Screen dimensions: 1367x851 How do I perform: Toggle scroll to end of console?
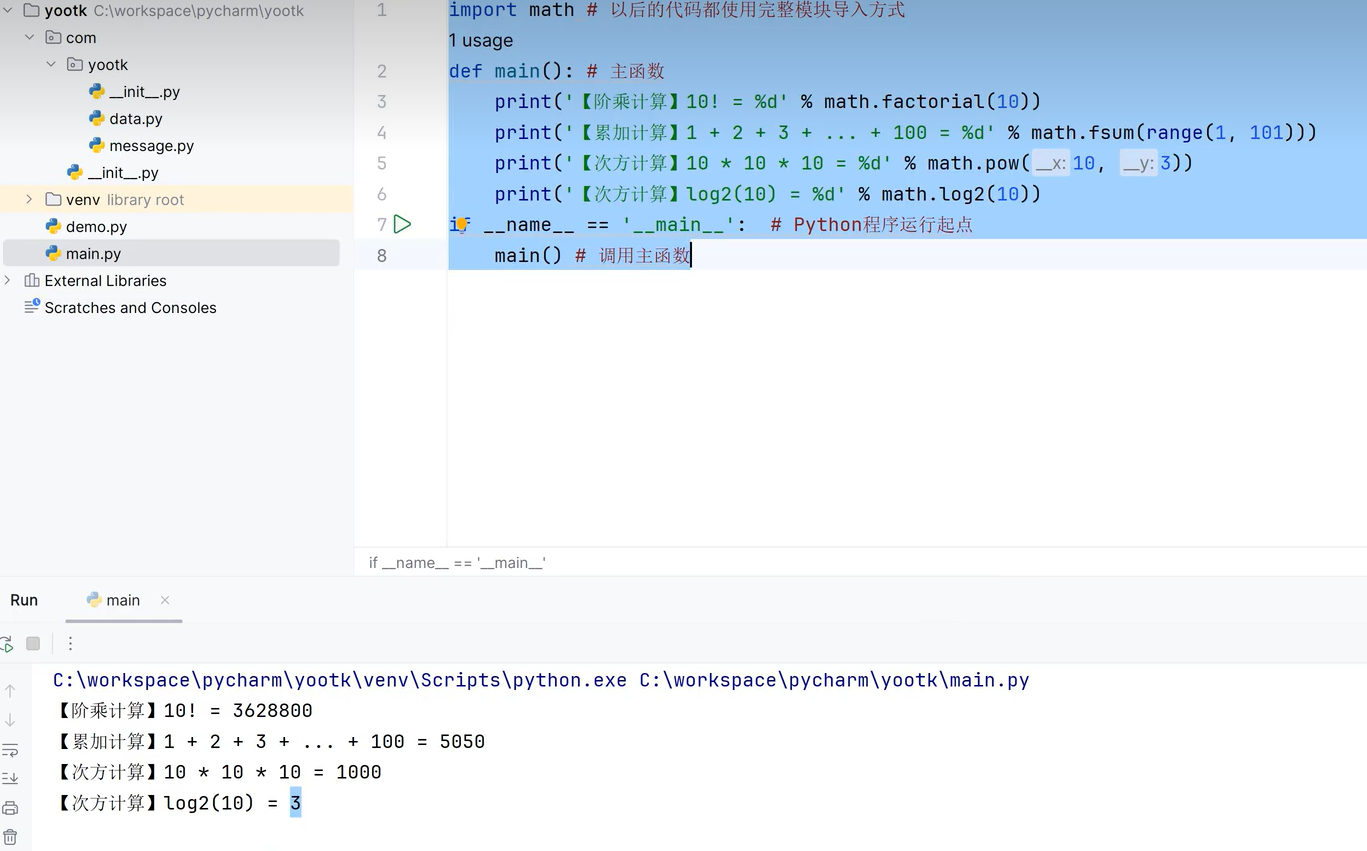pyautogui.click(x=10, y=778)
